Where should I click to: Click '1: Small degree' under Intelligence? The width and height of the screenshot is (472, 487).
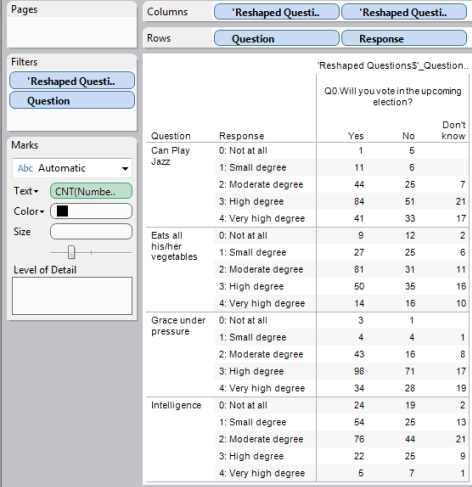tap(253, 422)
